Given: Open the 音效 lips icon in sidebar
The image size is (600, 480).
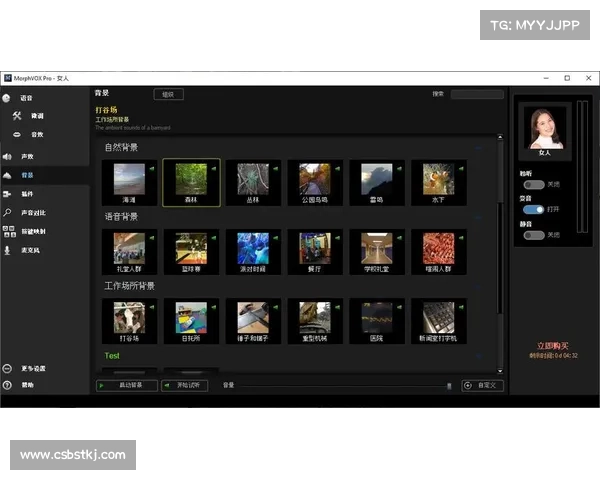Looking at the screenshot, I should click(x=17, y=134).
